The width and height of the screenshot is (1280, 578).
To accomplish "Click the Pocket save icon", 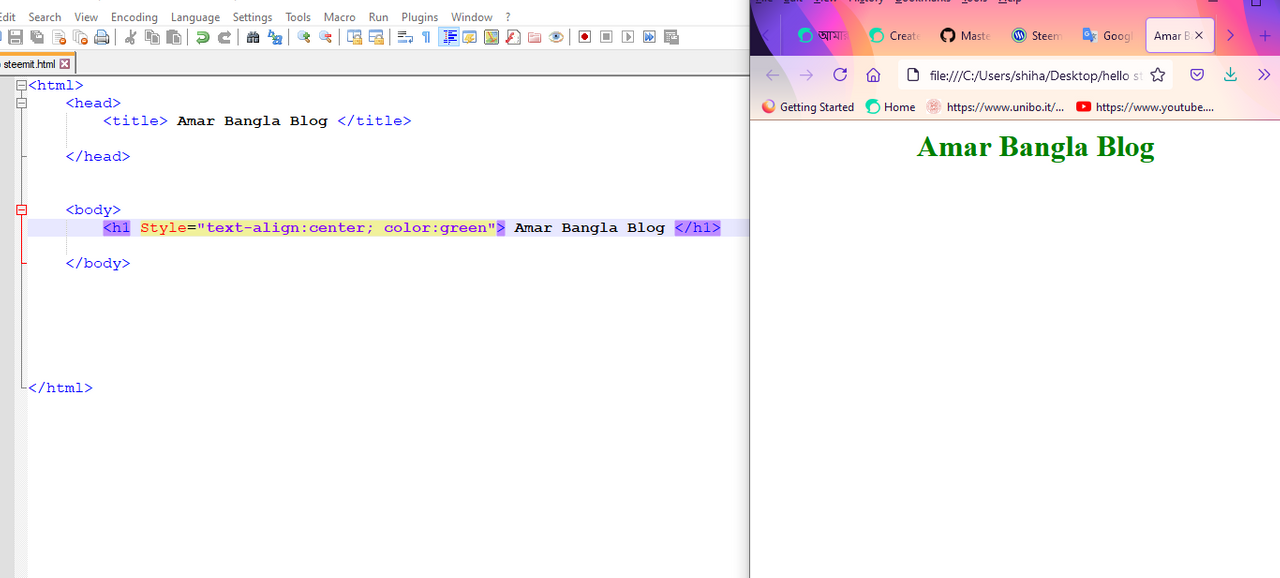I will click(1197, 75).
